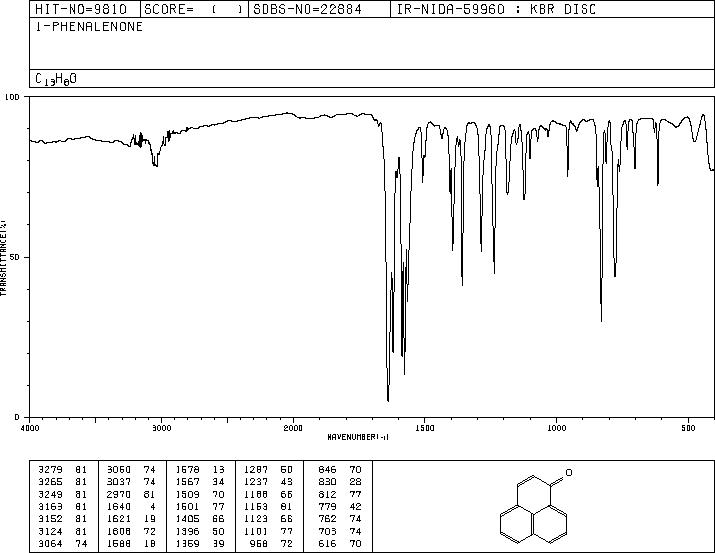This screenshot has width=715, height=553.
Task: Select peak table entry 1123
Action: click(x=256, y=519)
